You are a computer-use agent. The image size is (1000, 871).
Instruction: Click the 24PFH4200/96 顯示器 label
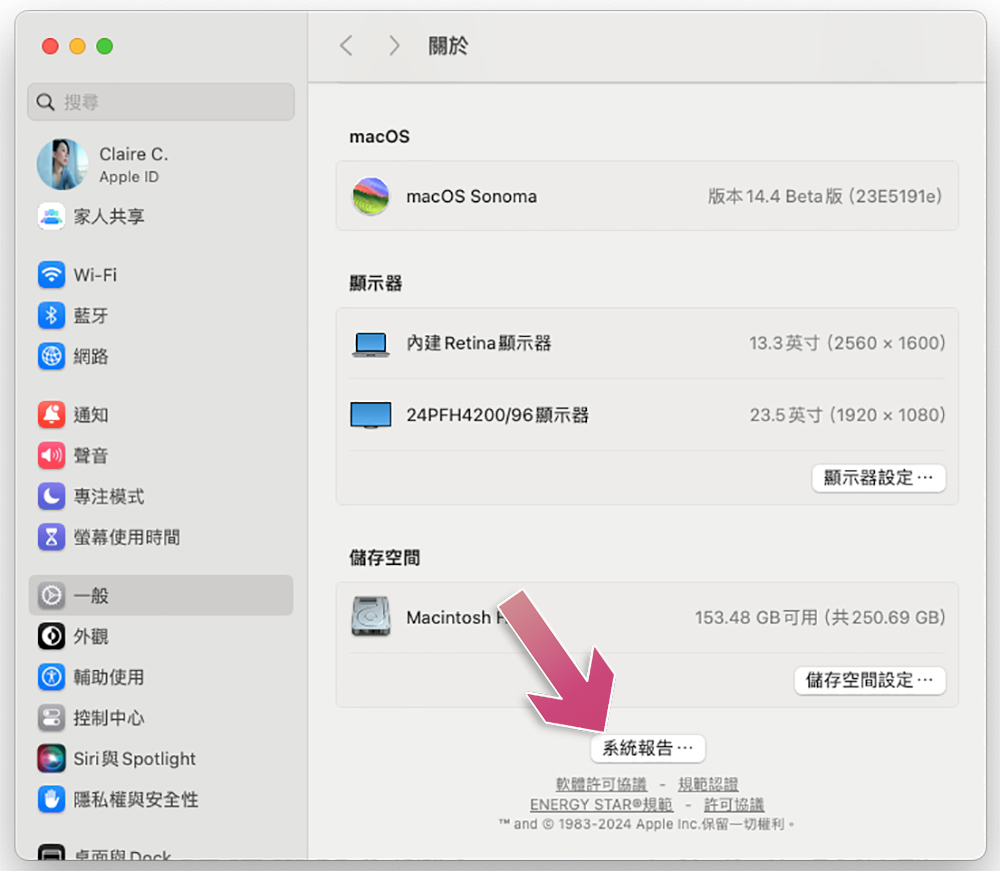click(497, 415)
